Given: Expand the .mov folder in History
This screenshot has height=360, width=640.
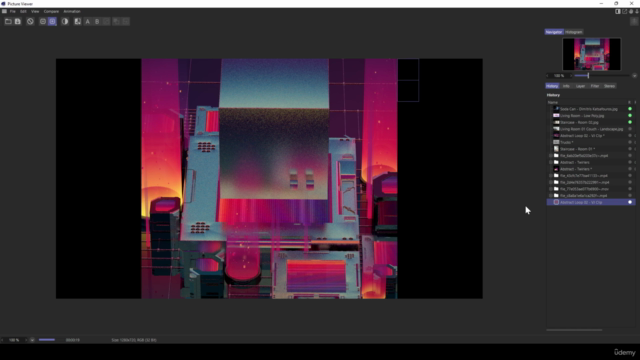Looking at the screenshot, I should 551,189.
